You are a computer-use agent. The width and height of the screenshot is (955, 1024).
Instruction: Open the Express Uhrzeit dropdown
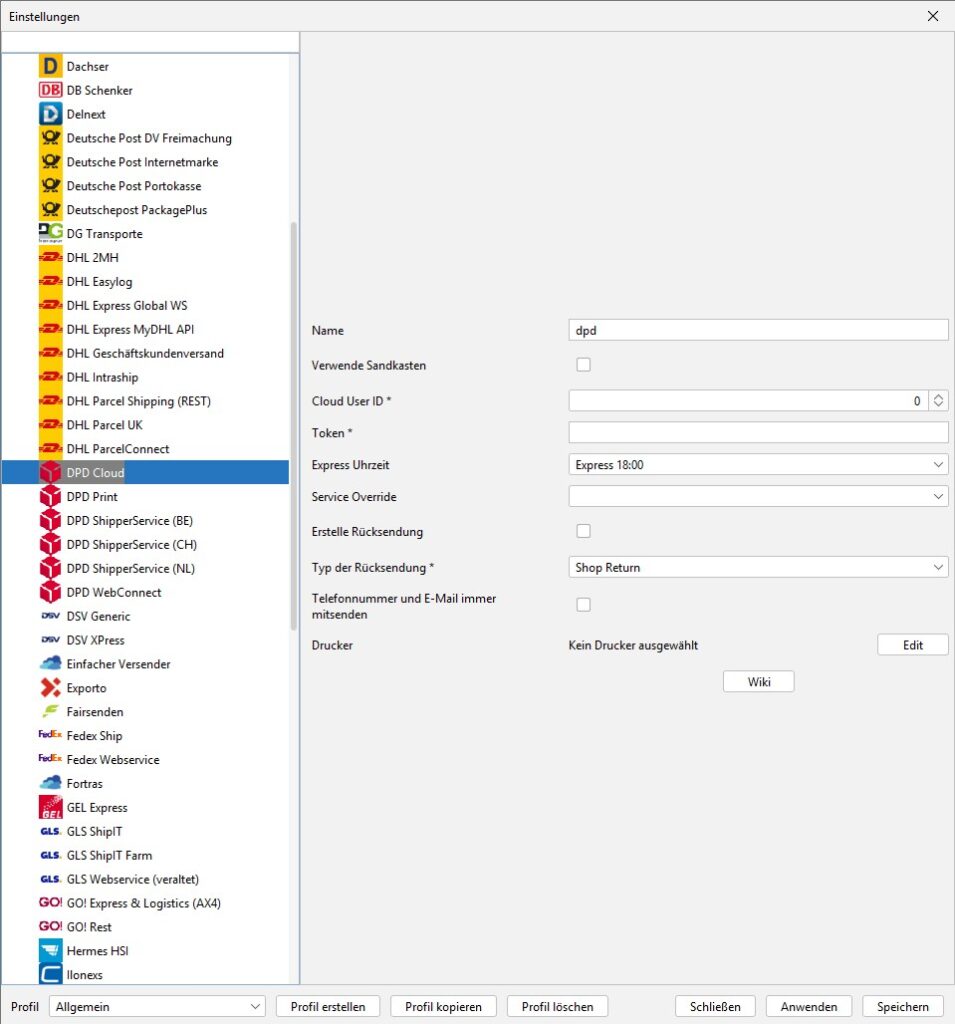(757, 465)
